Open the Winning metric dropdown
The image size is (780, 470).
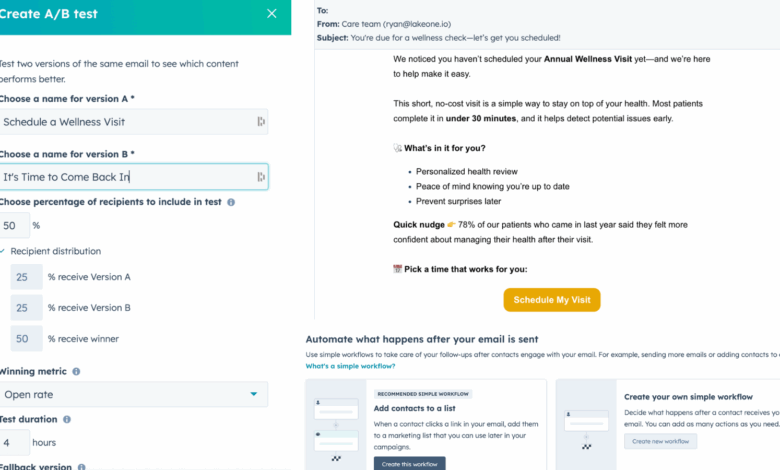click(133, 394)
